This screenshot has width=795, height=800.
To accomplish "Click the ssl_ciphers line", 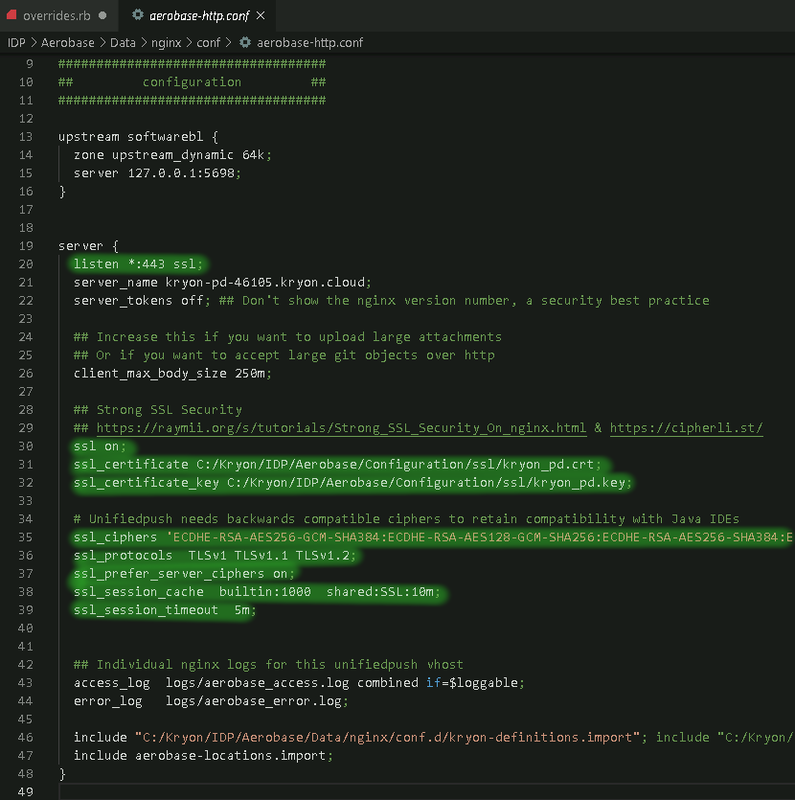I will [434, 537].
